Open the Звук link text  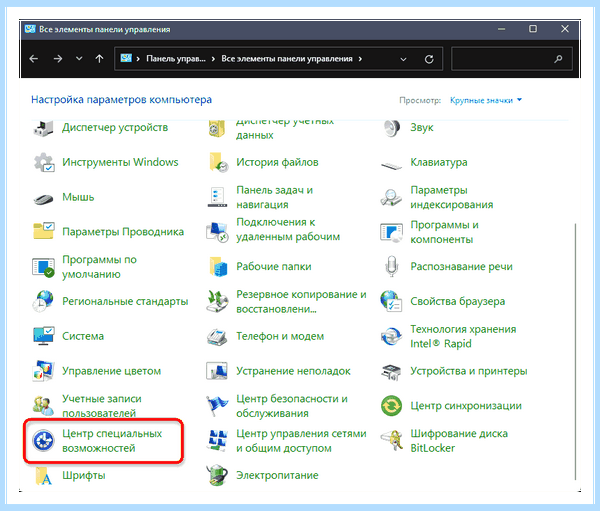422,127
